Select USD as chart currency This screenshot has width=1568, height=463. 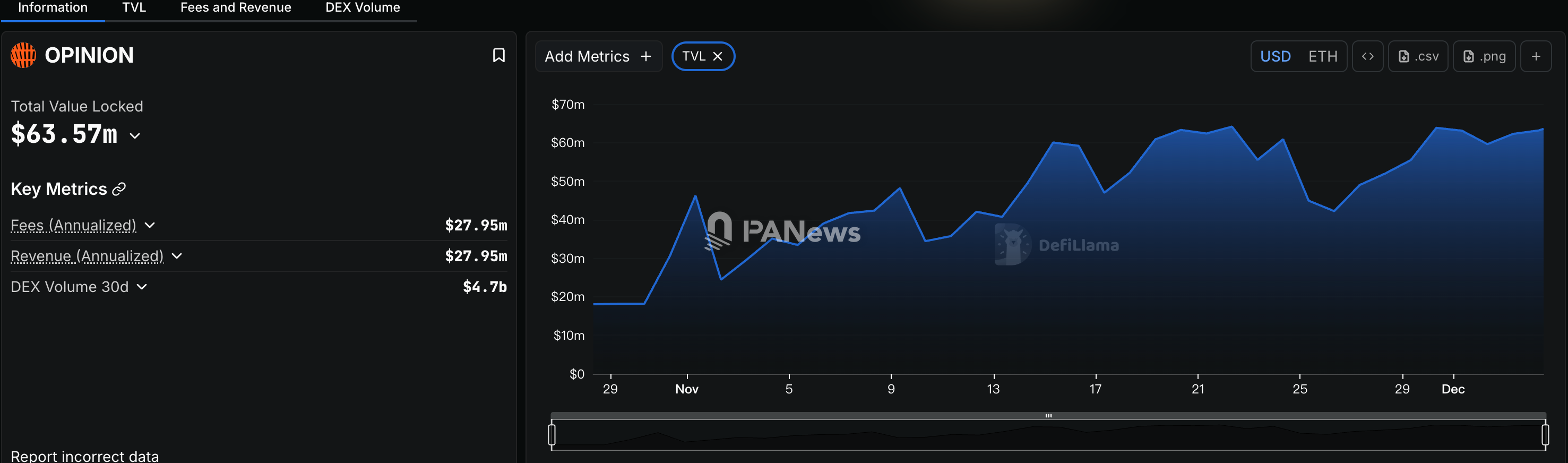pyautogui.click(x=1274, y=57)
